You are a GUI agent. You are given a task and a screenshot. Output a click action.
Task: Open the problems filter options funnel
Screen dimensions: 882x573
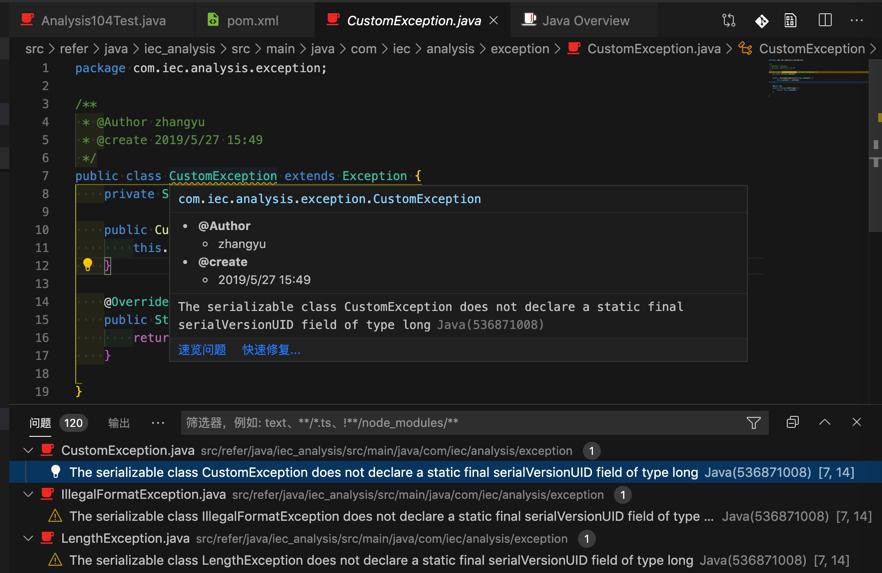click(x=754, y=423)
